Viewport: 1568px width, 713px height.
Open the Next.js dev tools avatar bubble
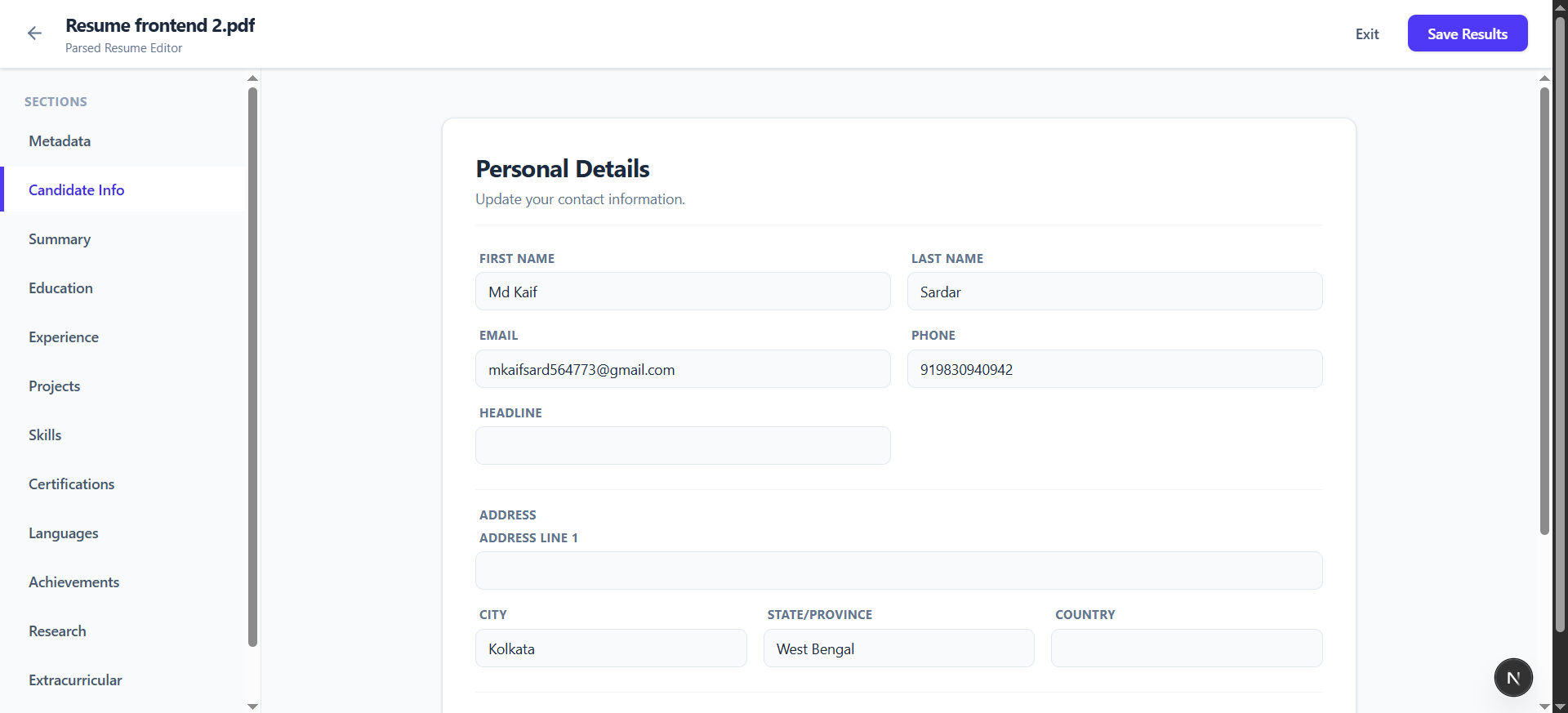pyautogui.click(x=1512, y=677)
